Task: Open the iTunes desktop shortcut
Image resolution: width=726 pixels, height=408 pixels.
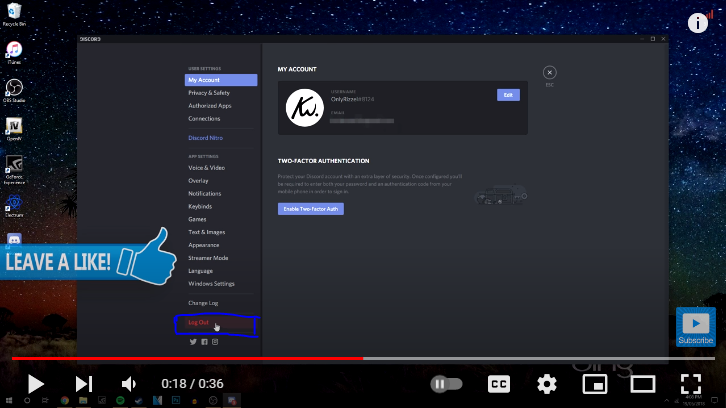Action: click(14, 52)
